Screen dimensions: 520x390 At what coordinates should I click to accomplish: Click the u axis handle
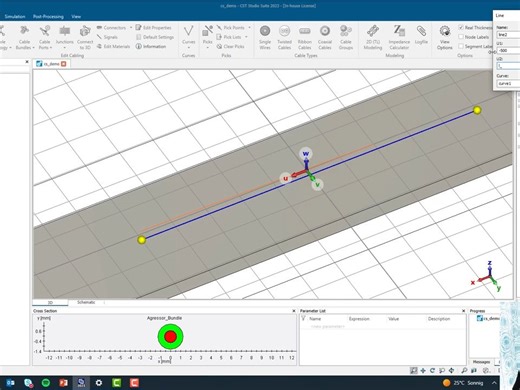pos(285,178)
